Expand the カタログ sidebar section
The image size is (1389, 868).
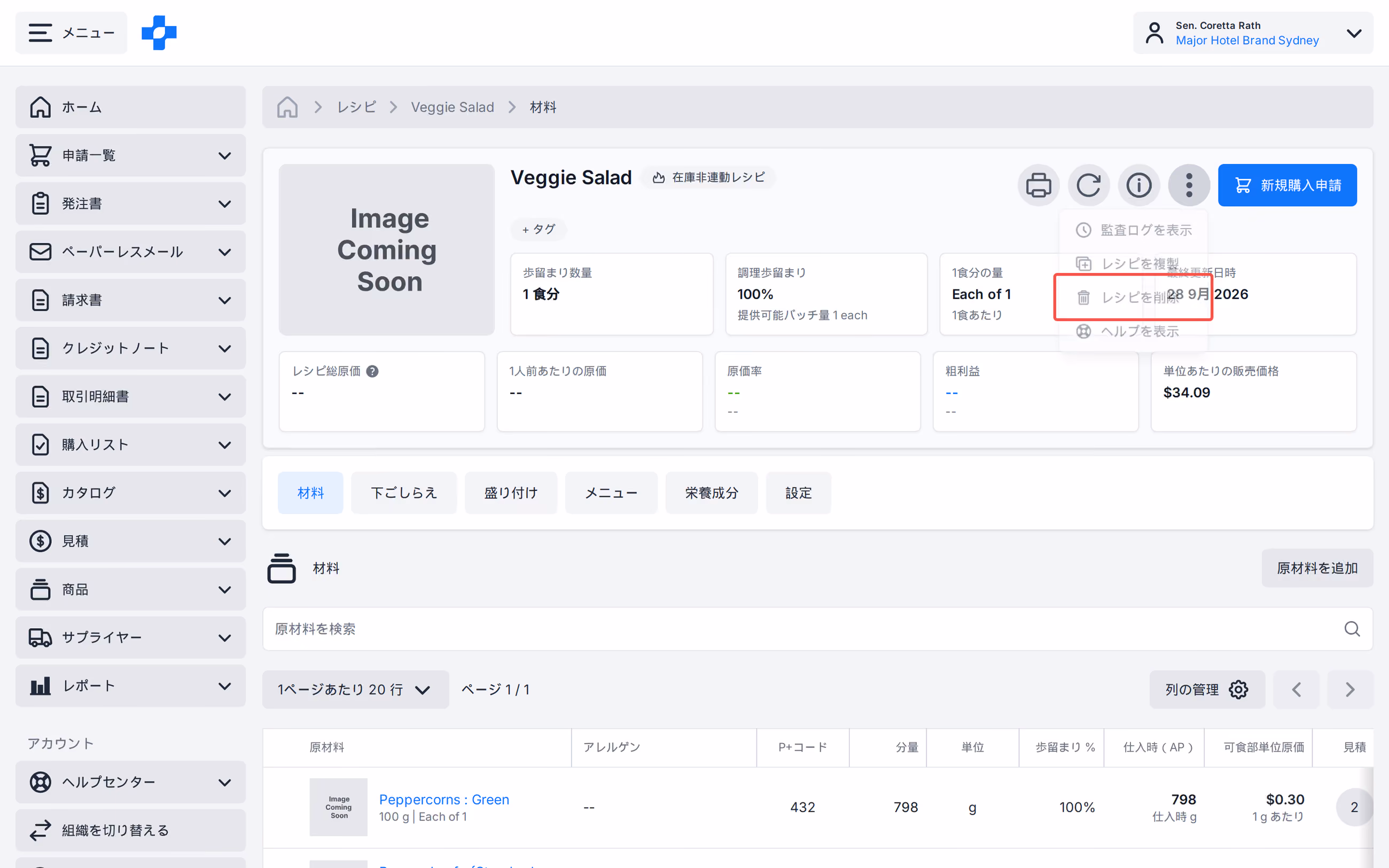pos(130,492)
